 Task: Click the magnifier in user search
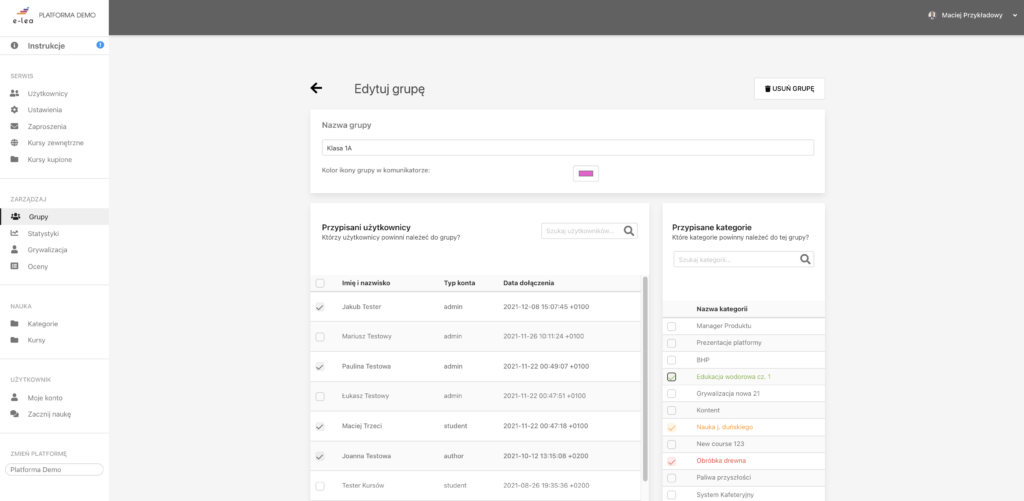click(629, 231)
